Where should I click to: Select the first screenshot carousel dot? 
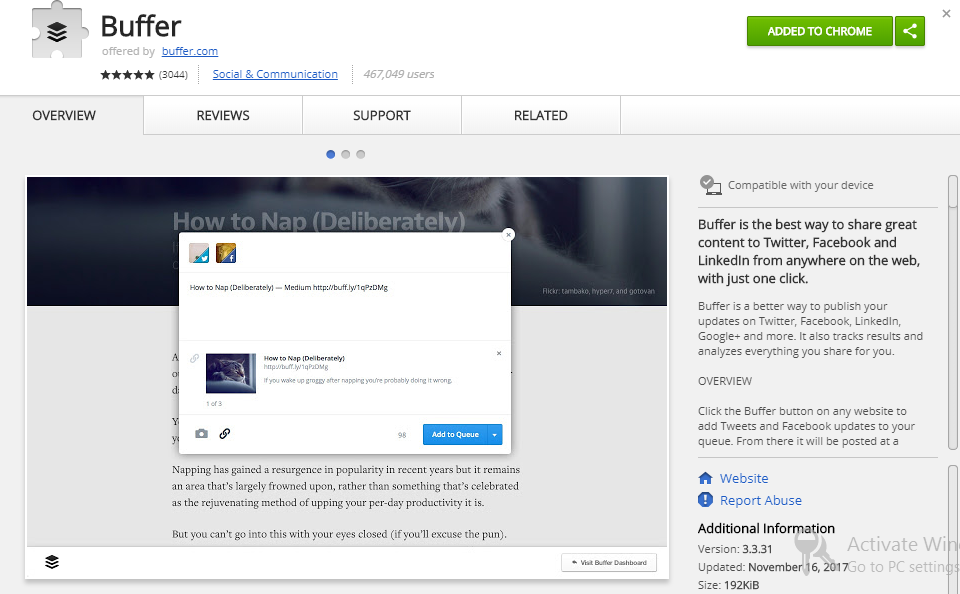coord(331,154)
